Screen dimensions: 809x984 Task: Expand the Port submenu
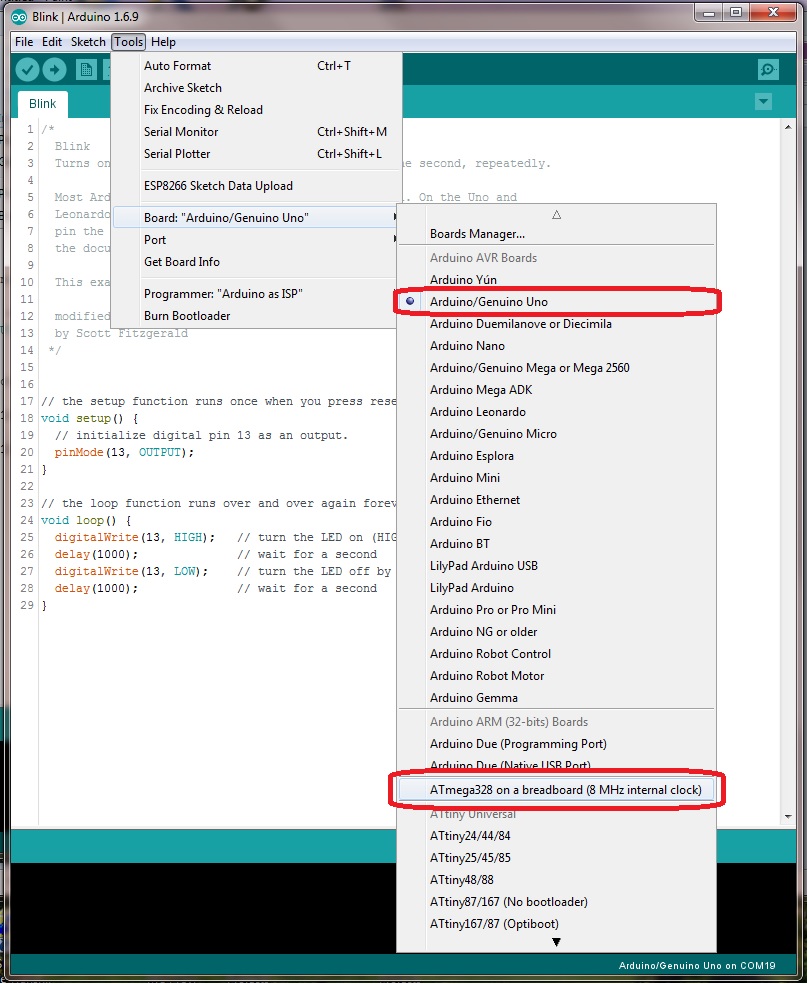coord(256,240)
